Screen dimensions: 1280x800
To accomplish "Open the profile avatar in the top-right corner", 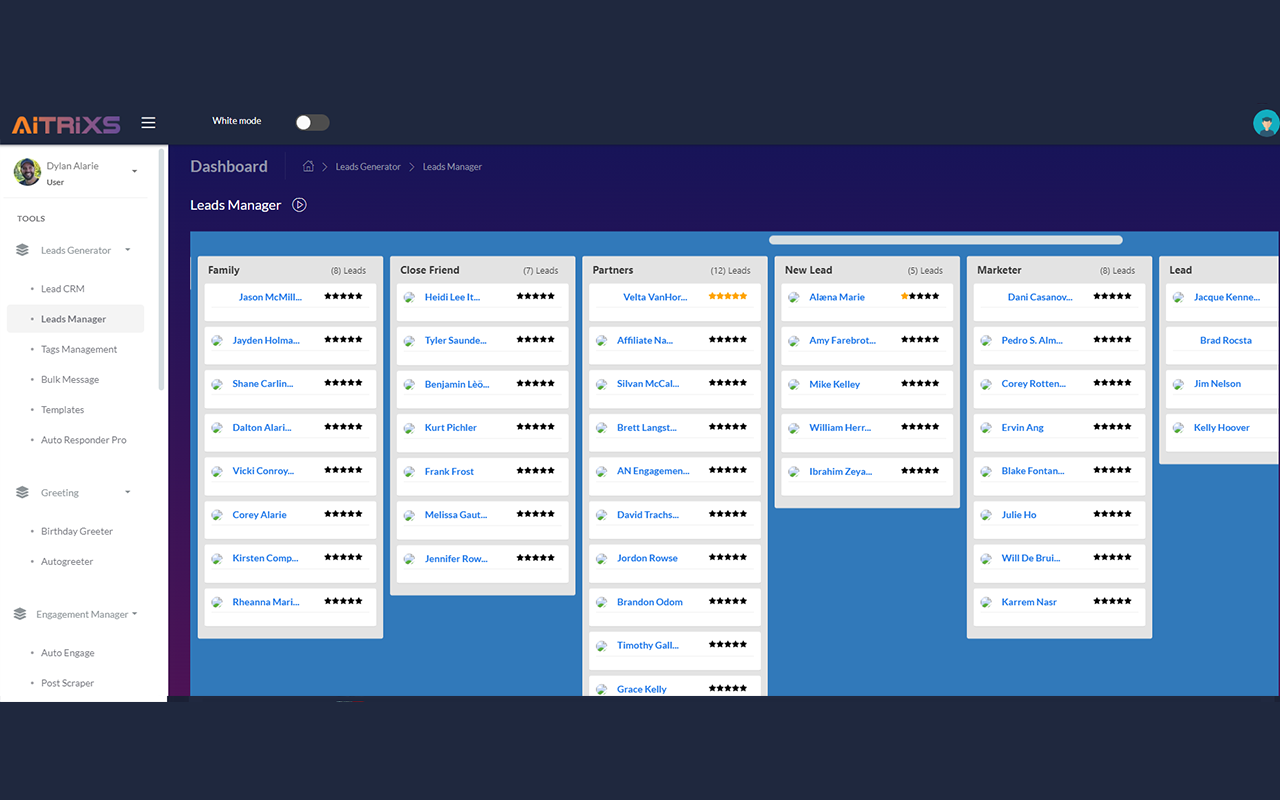I will coord(1265,122).
